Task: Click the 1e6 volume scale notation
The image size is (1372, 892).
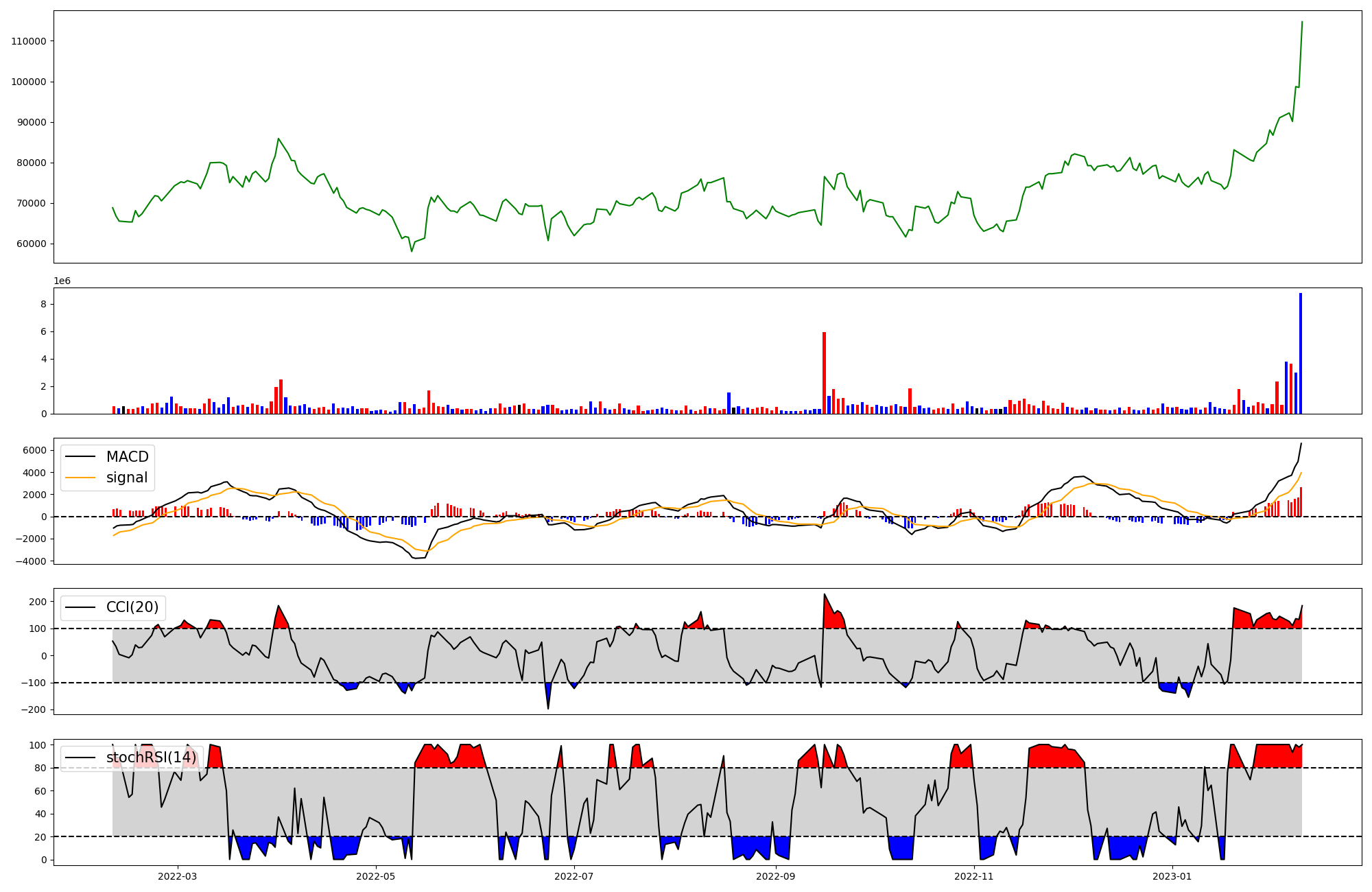Action: point(62,281)
